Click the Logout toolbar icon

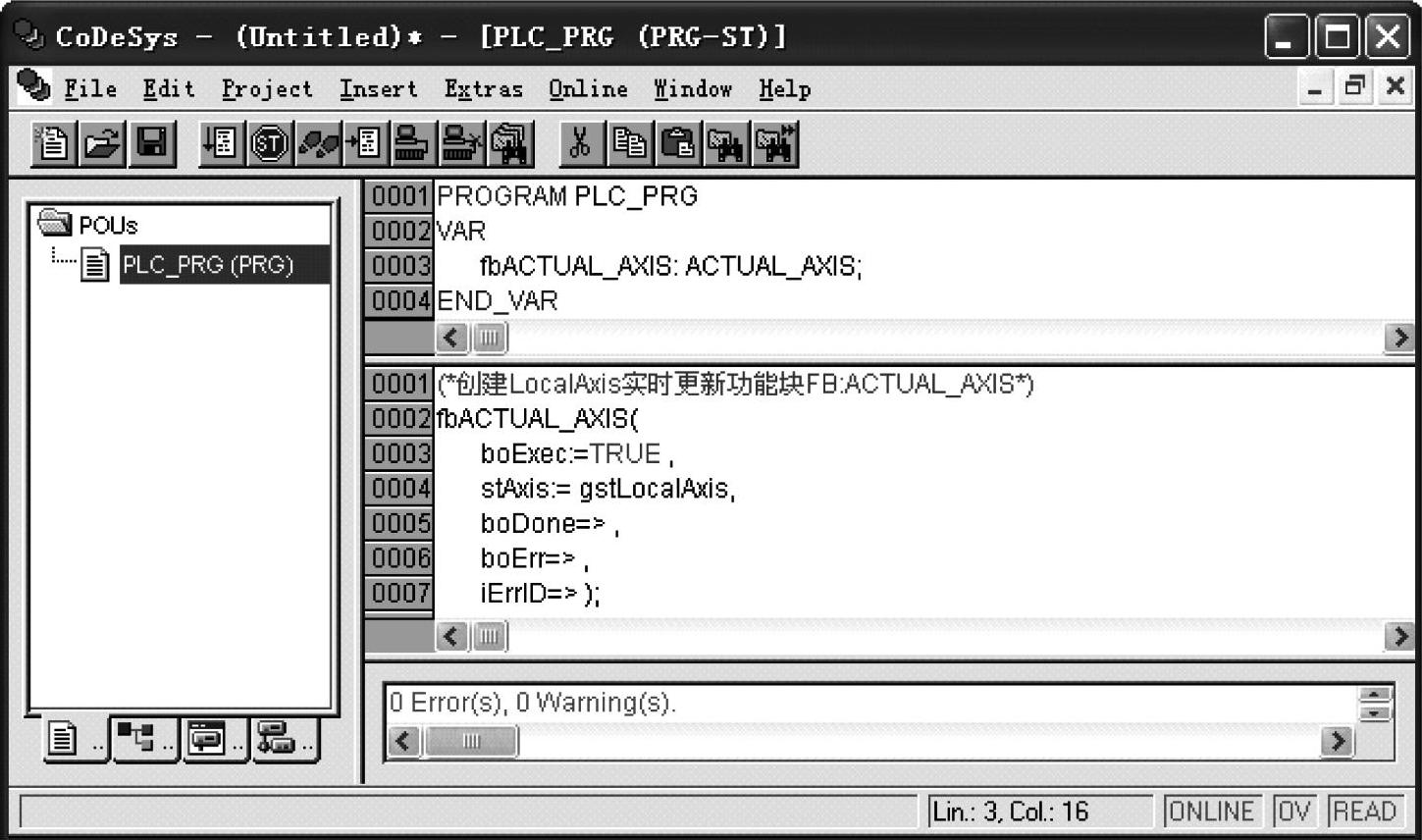[460, 144]
